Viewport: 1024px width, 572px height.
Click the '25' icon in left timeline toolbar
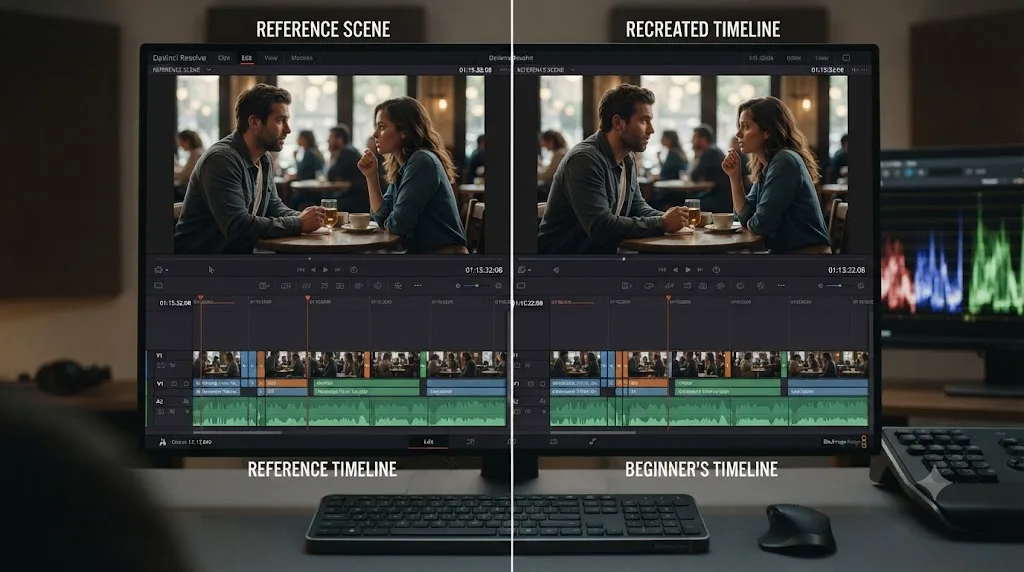click(324, 286)
